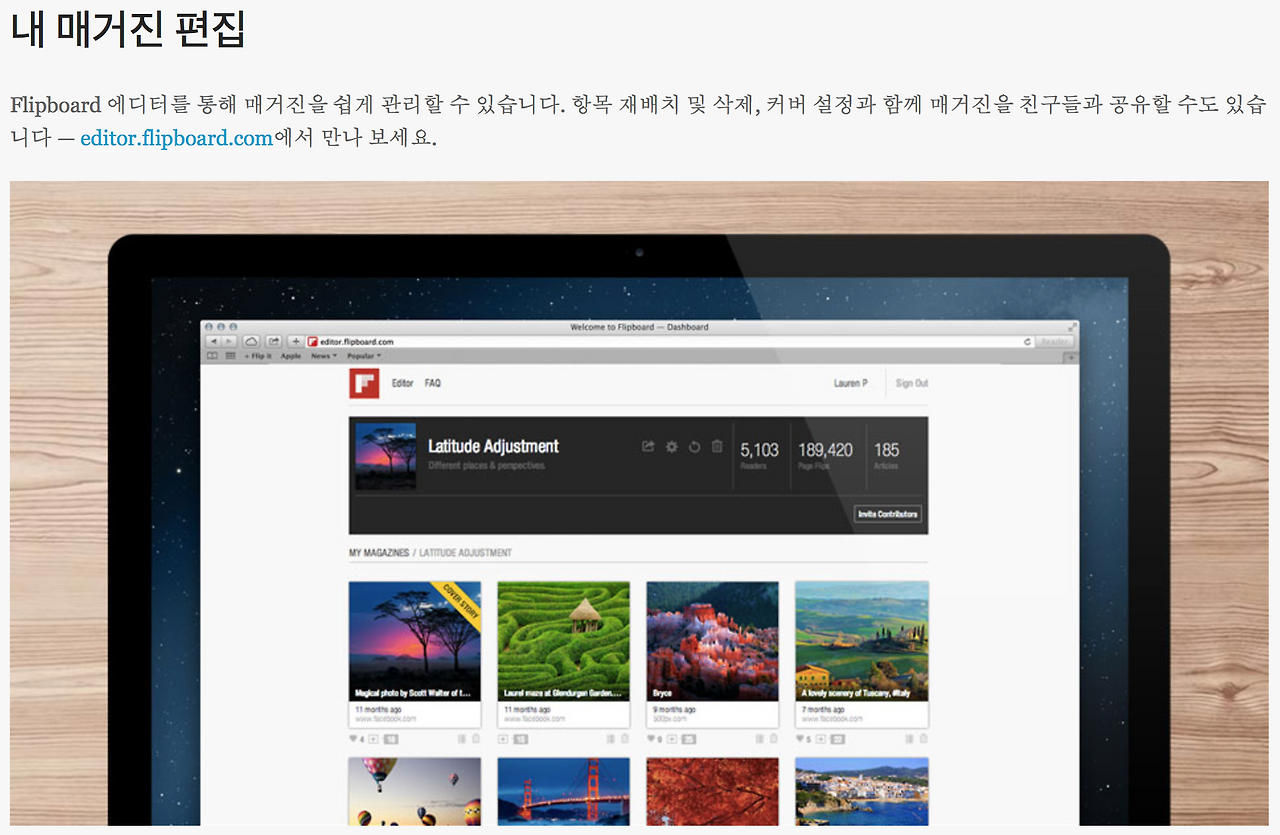Open the editor.flipboard.com link in the paragraph

pos(177,138)
